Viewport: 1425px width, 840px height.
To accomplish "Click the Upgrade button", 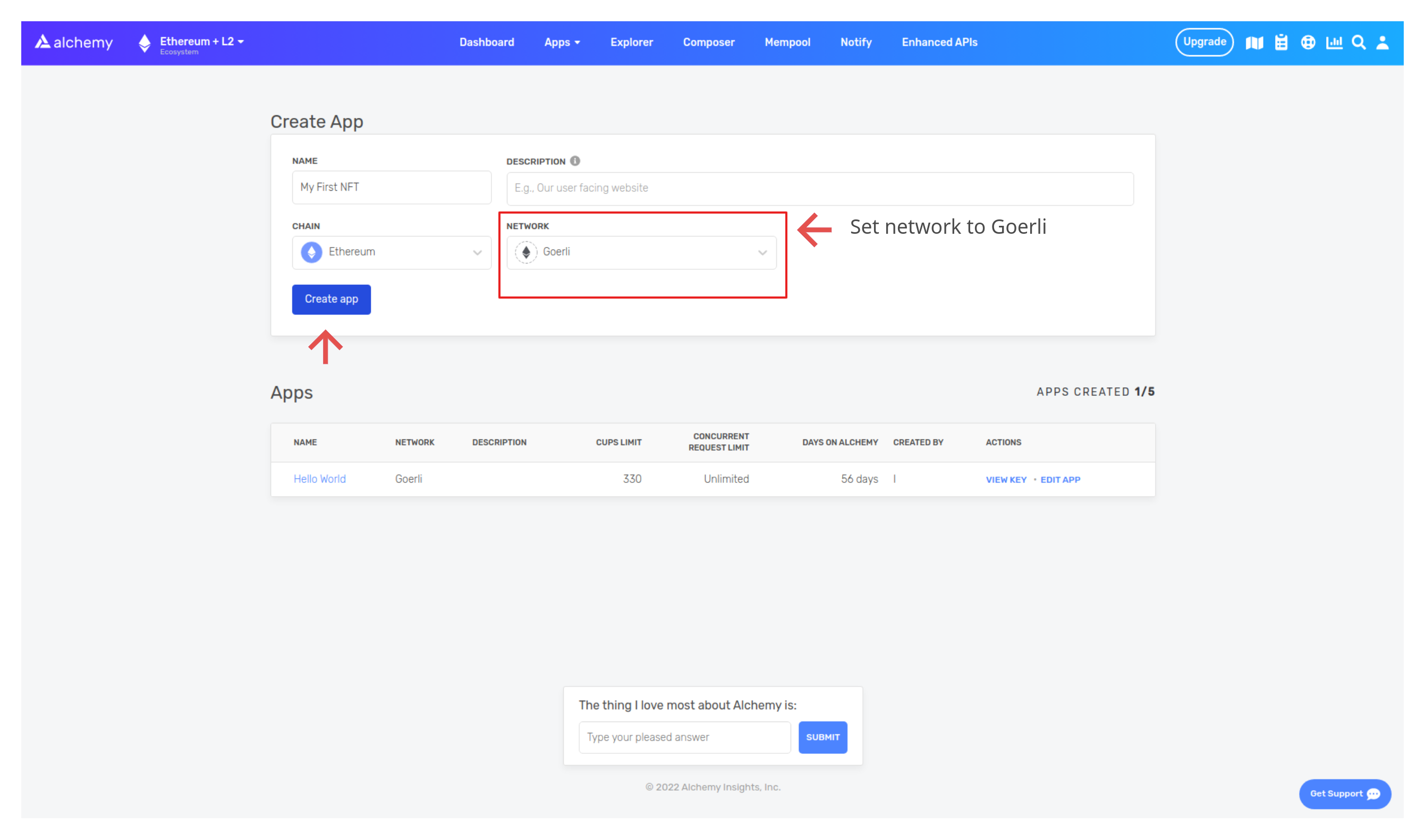I will (x=1205, y=42).
